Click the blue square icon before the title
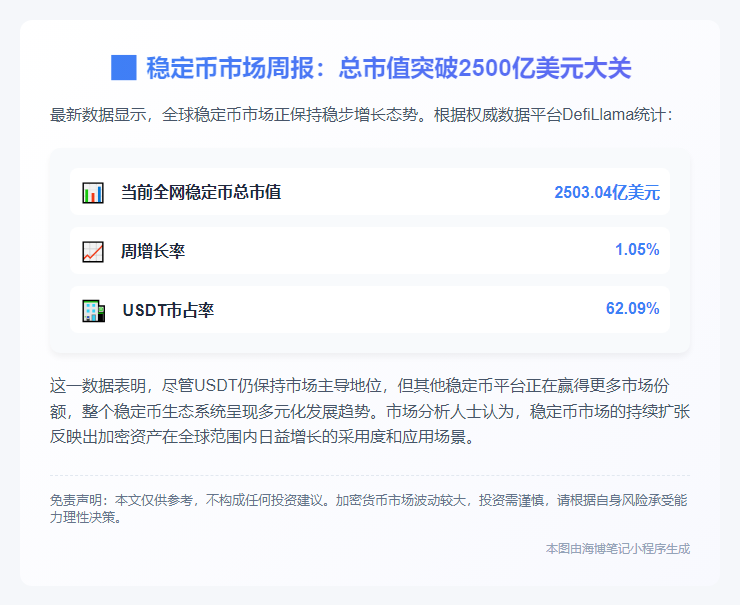The width and height of the screenshot is (740, 605). (x=124, y=67)
